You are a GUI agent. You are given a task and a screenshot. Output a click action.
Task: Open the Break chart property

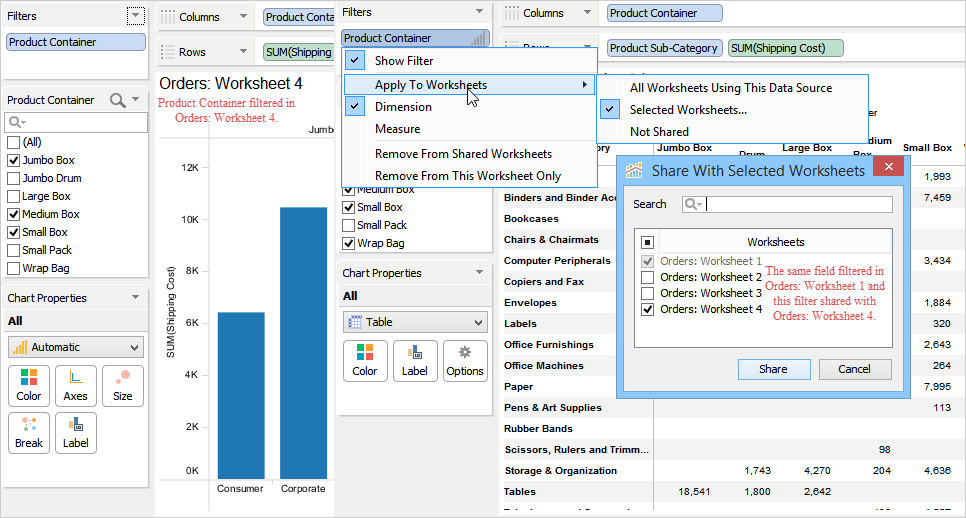tap(28, 432)
